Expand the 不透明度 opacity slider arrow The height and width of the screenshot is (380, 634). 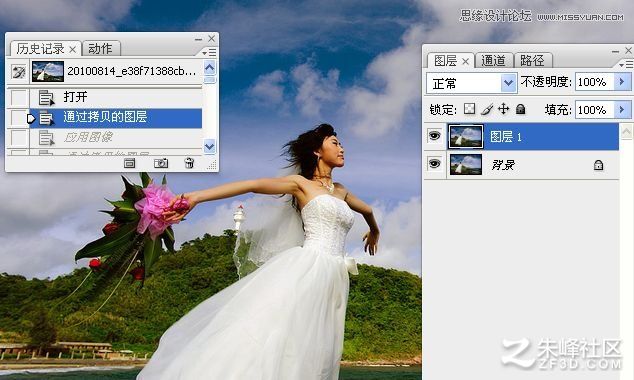pos(622,82)
